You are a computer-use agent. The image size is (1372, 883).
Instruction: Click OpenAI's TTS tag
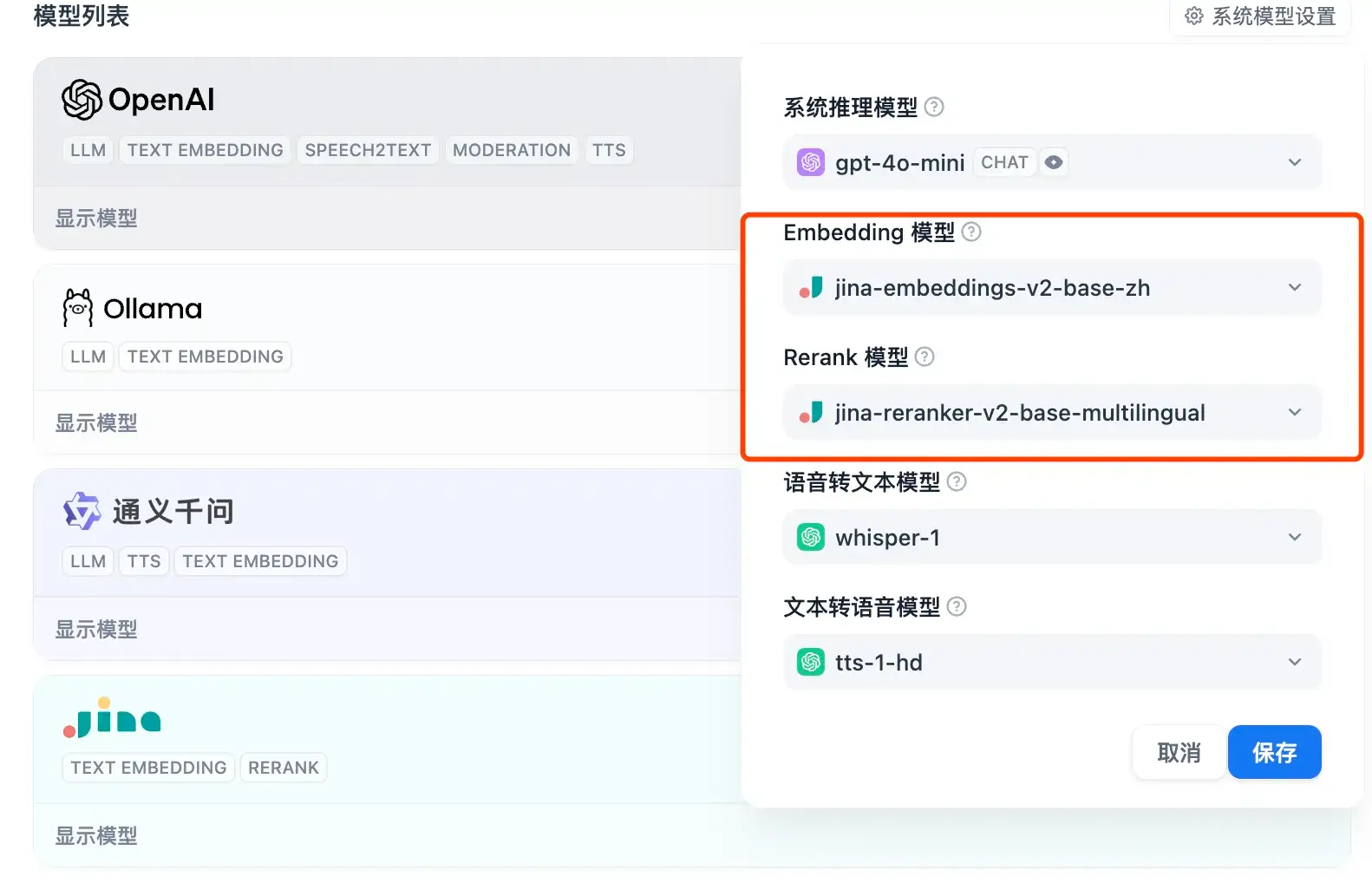pos(609,150)
